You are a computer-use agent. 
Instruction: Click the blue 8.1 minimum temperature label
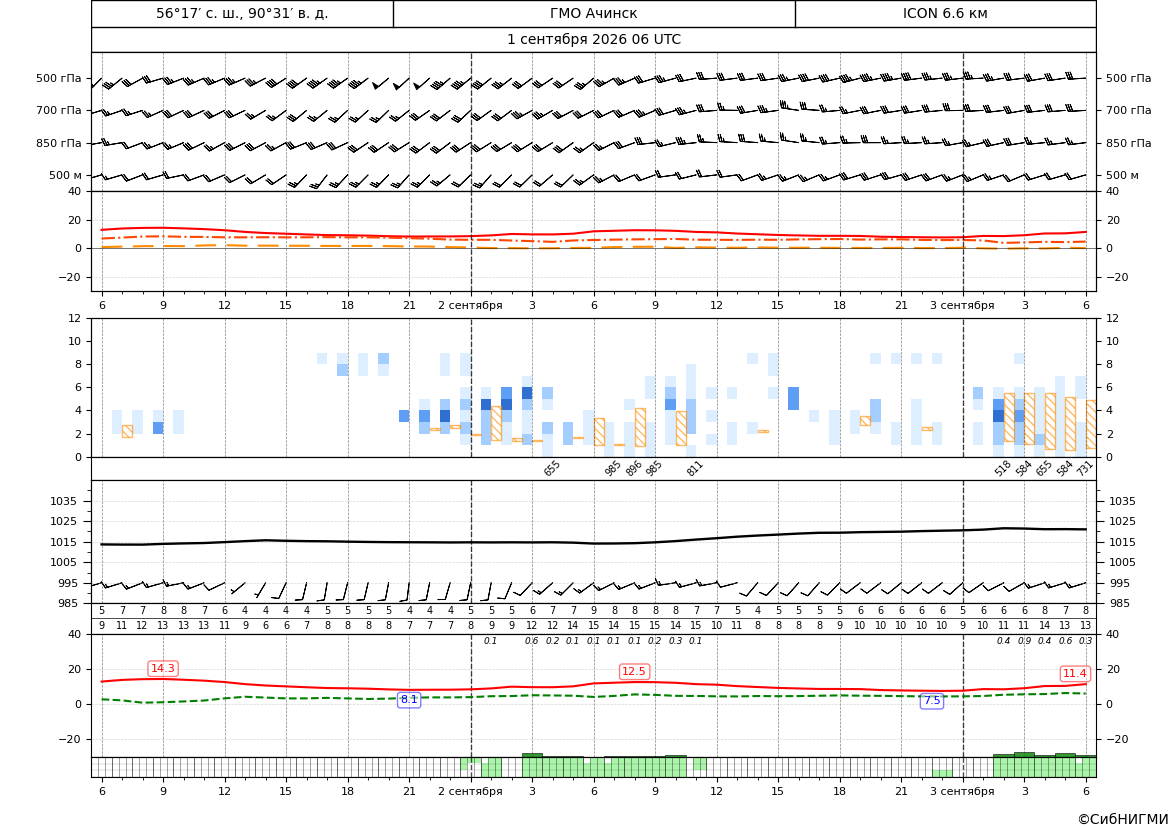click(409, 699)
